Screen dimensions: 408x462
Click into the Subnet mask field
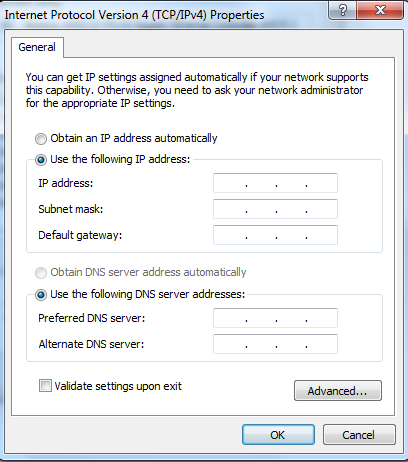tap(275, 209)
